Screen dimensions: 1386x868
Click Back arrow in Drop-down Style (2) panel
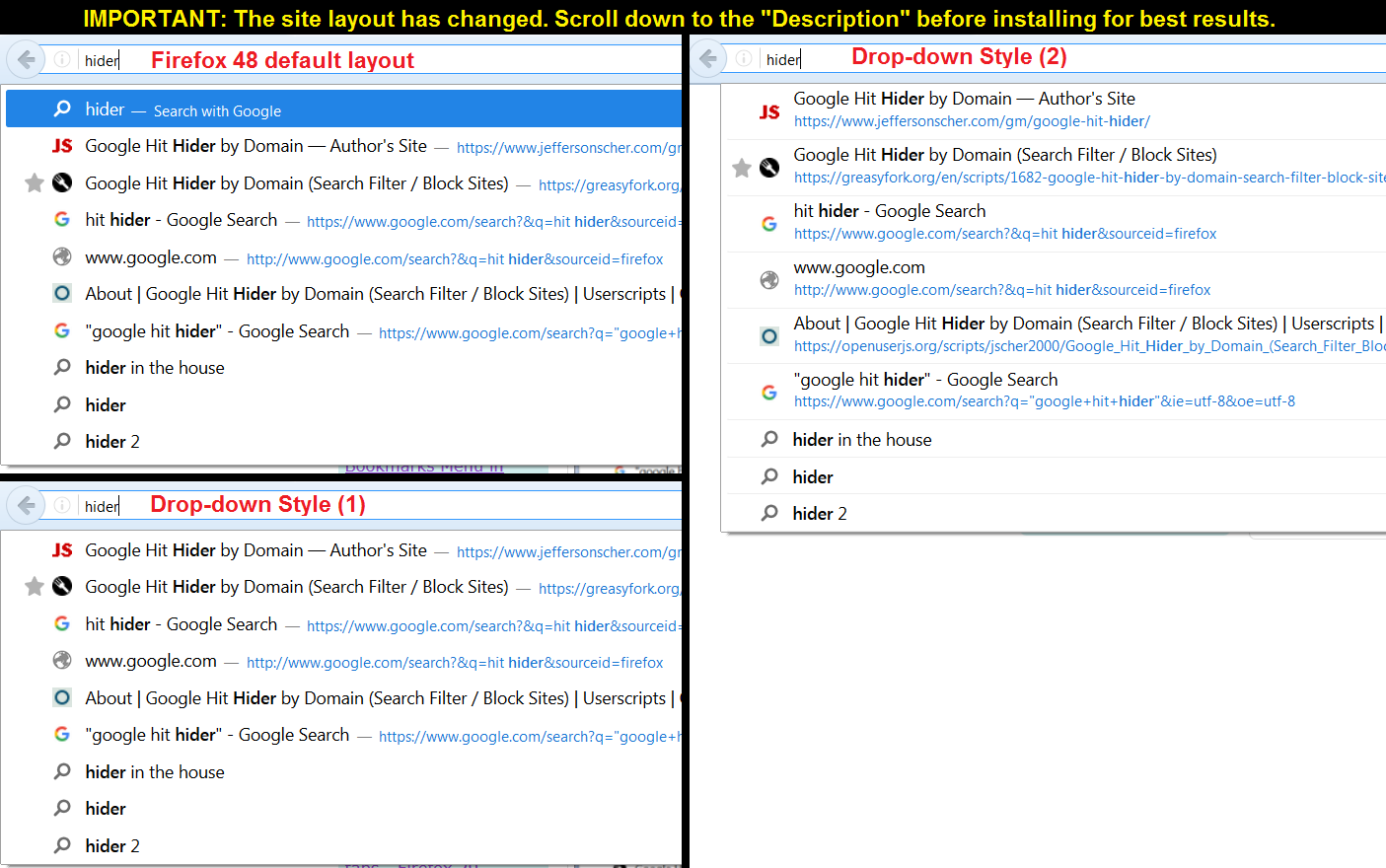708,58
